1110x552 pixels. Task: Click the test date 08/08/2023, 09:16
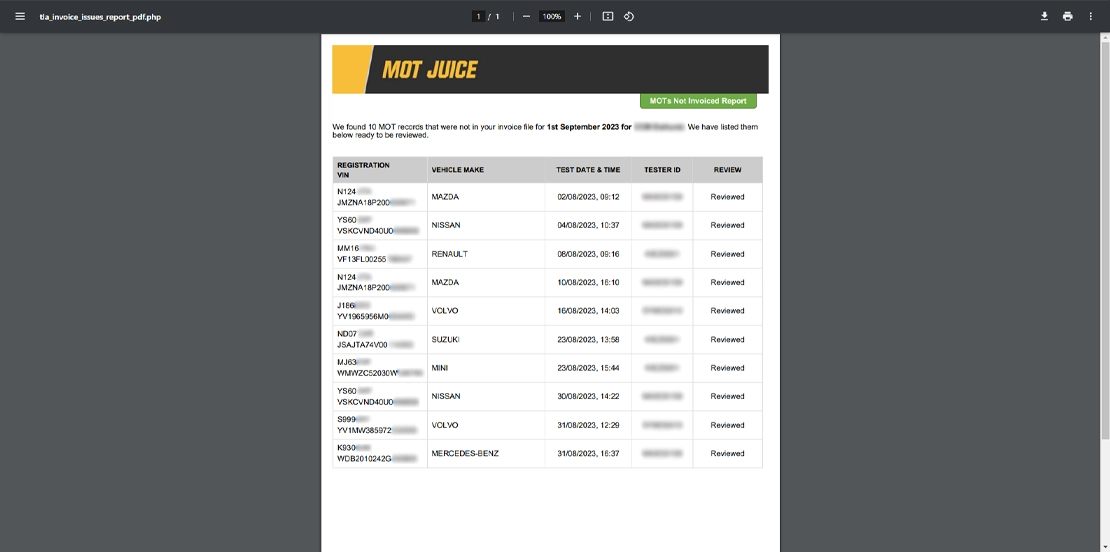pyautogui.click(x=588, y=254)
